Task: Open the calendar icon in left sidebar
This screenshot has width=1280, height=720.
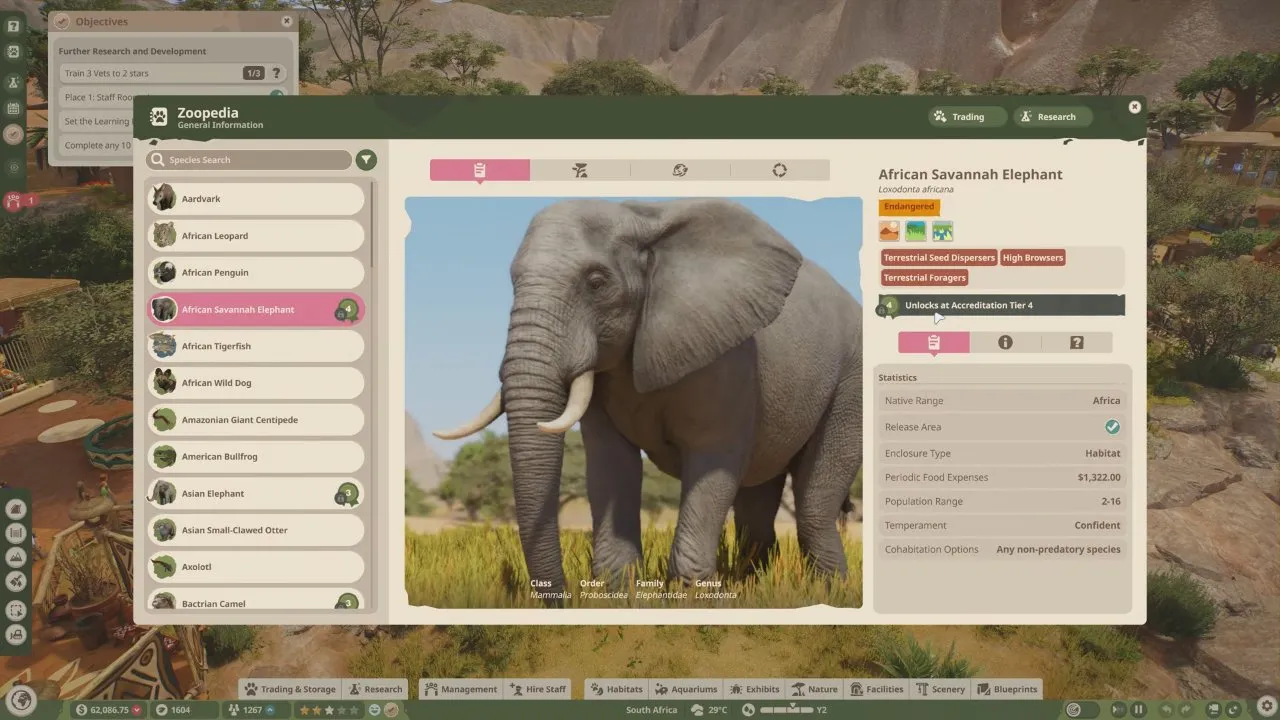Action: (x=13, y=108)
